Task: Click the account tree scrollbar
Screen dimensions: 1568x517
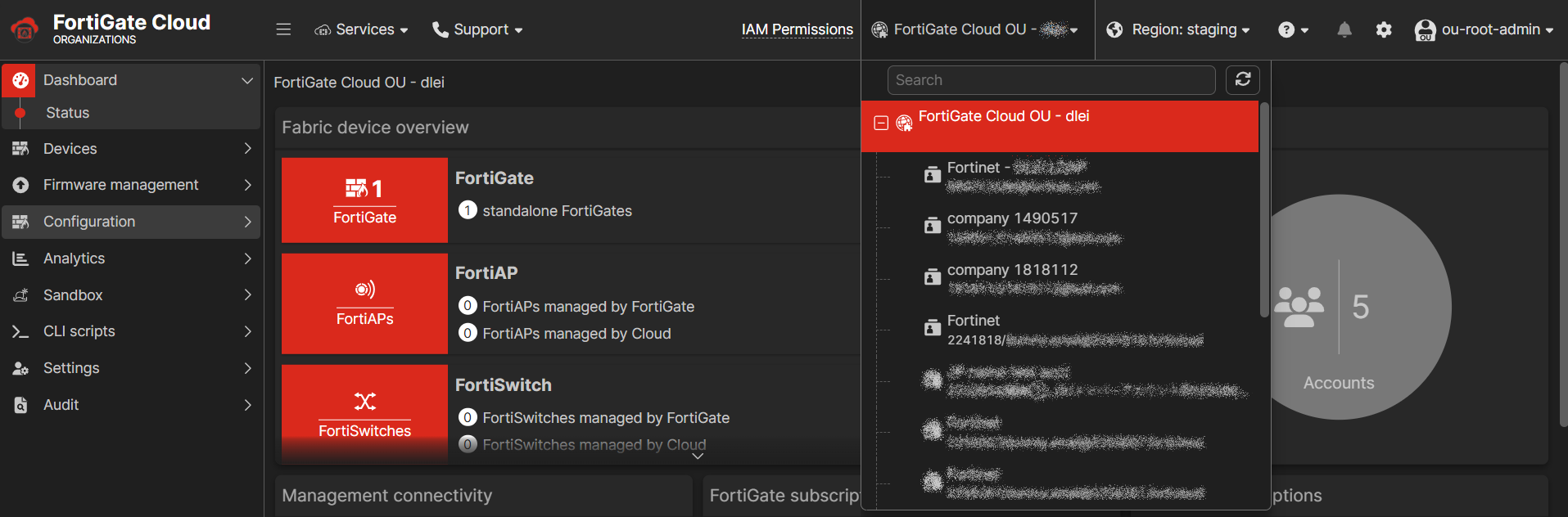Action: pos(1264,209)
